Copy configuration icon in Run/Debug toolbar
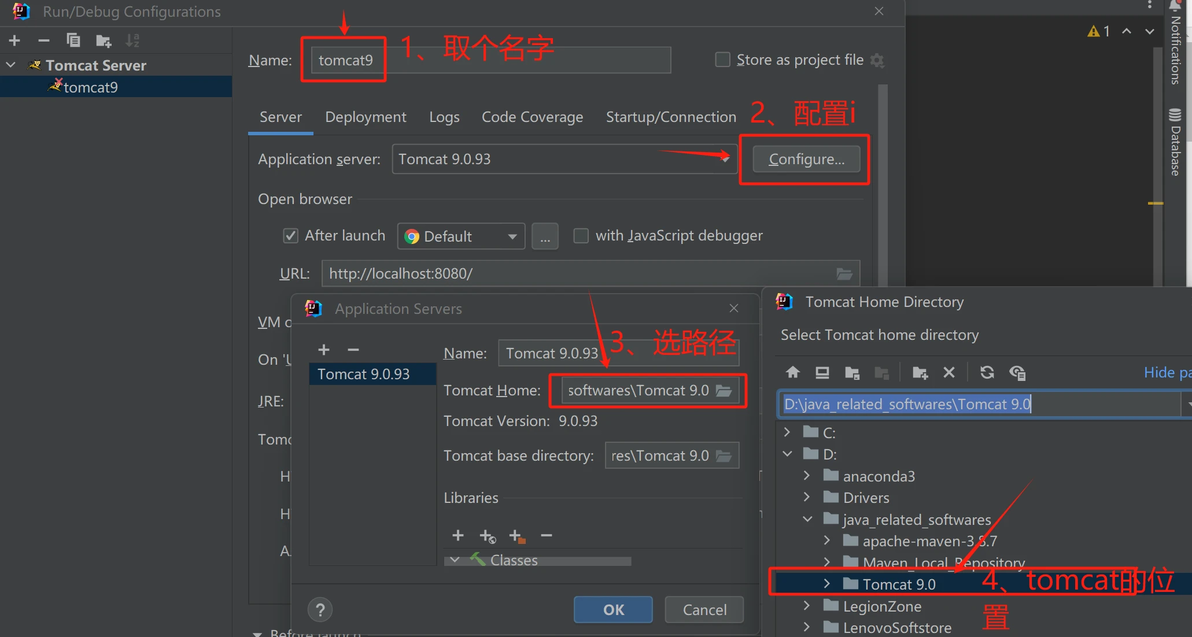Image resolution: width=1192 pixels, height=637 pixels. click(73, 40)
